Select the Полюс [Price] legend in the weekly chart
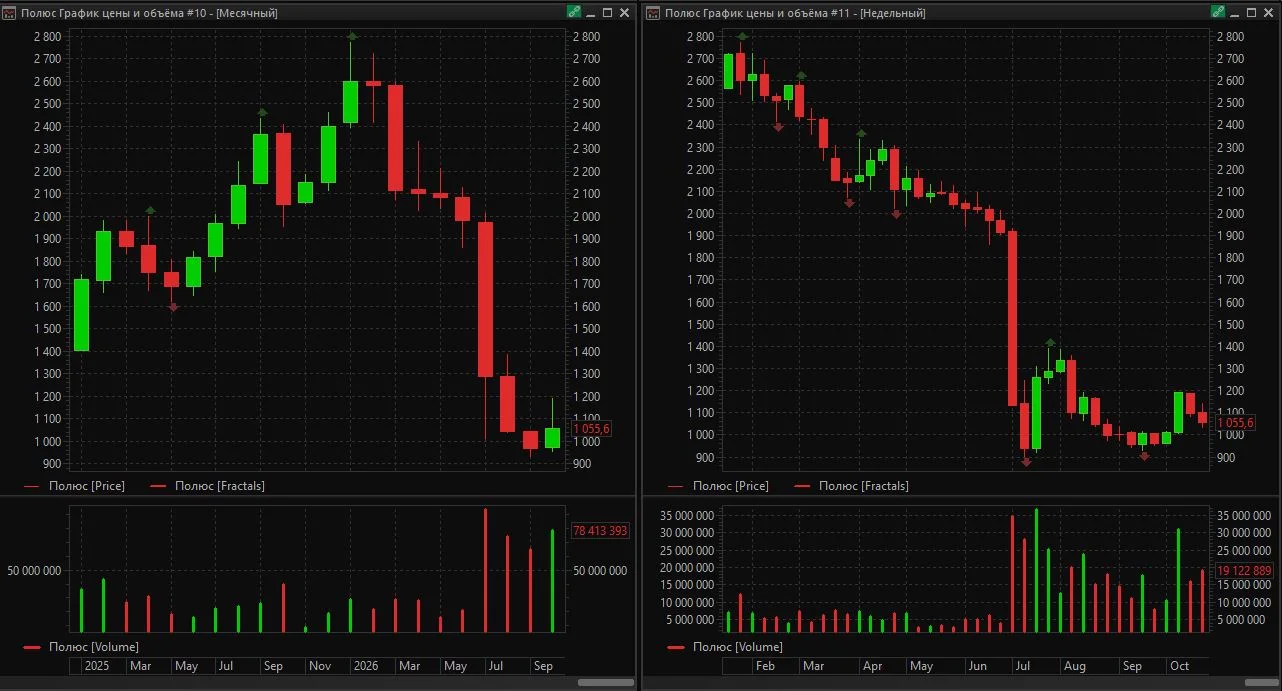This screenshot has height=691, width=1282. (718, 486)
